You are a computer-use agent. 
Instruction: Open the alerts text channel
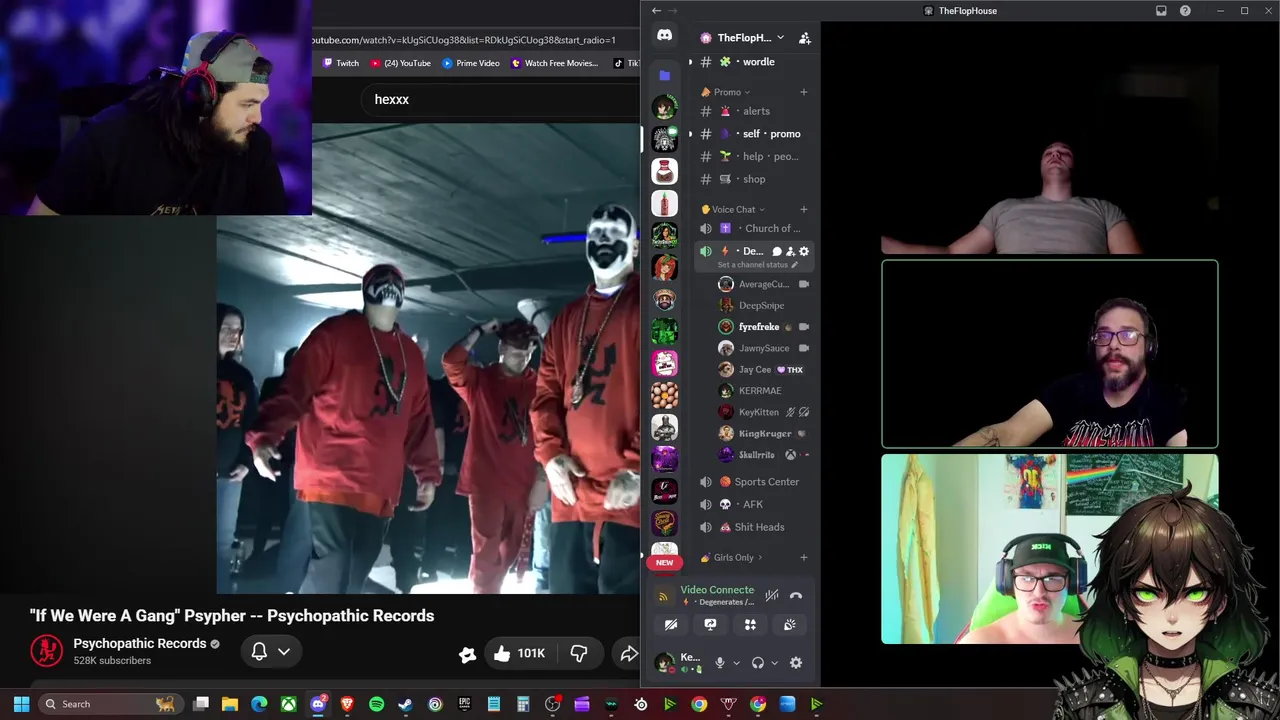point(754,111)
